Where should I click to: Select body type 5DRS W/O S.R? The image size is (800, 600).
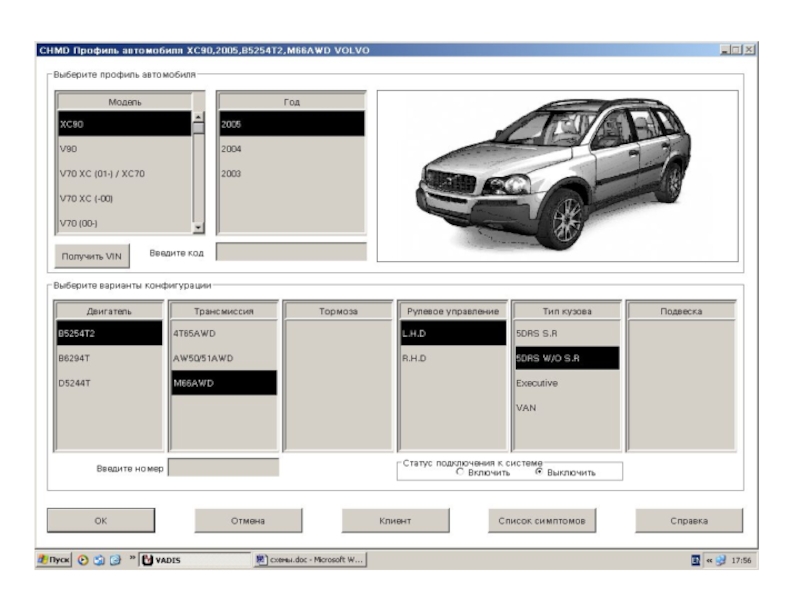pyautogui.click(x=567, y=358)
